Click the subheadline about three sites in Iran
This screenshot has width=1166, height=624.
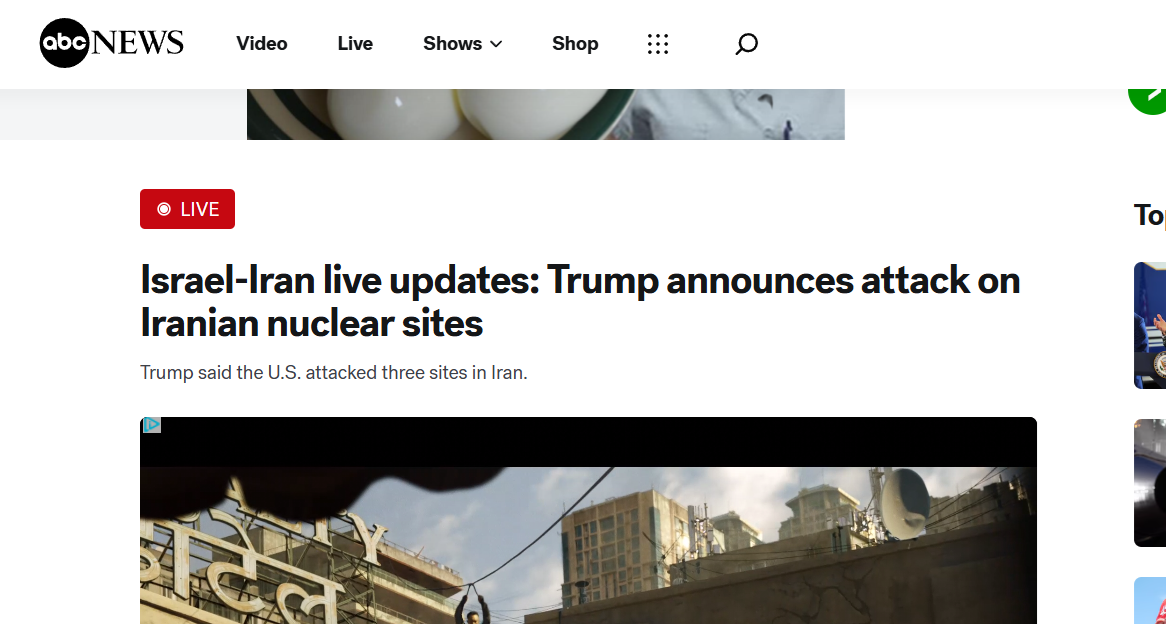pyautogui.click(x=334, y=372)
